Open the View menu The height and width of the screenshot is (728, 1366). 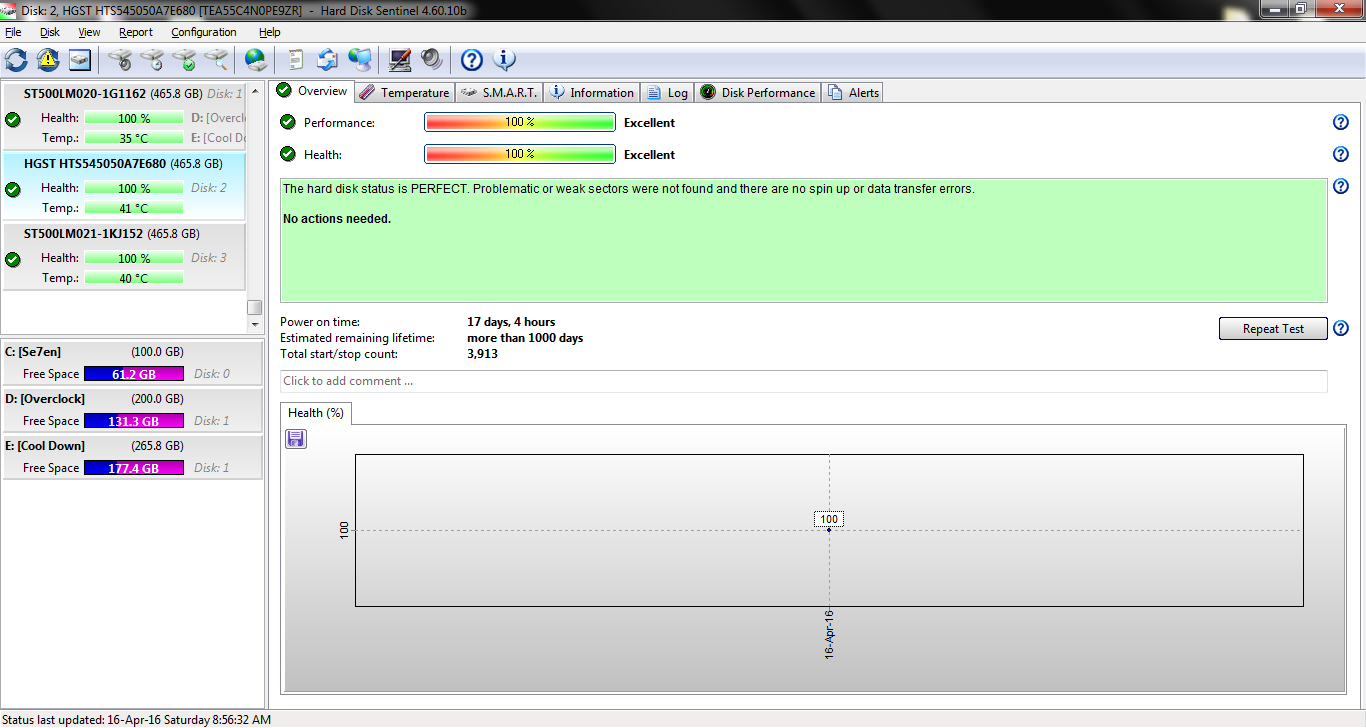89,32
